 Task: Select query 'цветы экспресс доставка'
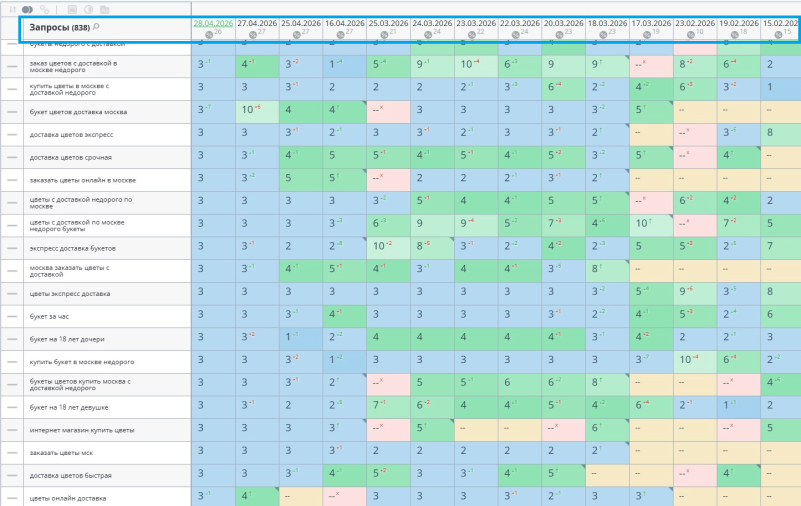click(x=69, y=294)
